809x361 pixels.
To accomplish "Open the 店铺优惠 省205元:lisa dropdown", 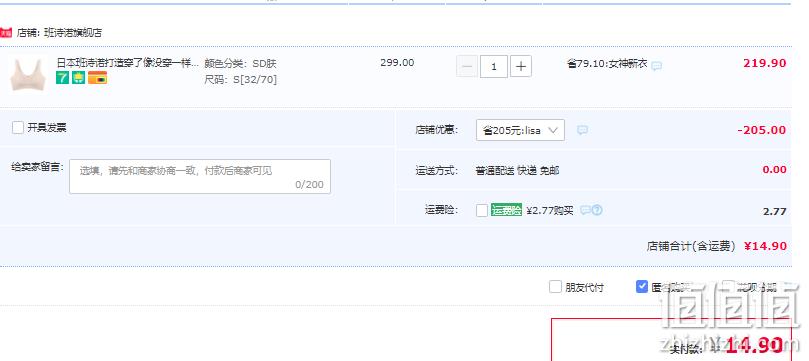I will (520, 130).
